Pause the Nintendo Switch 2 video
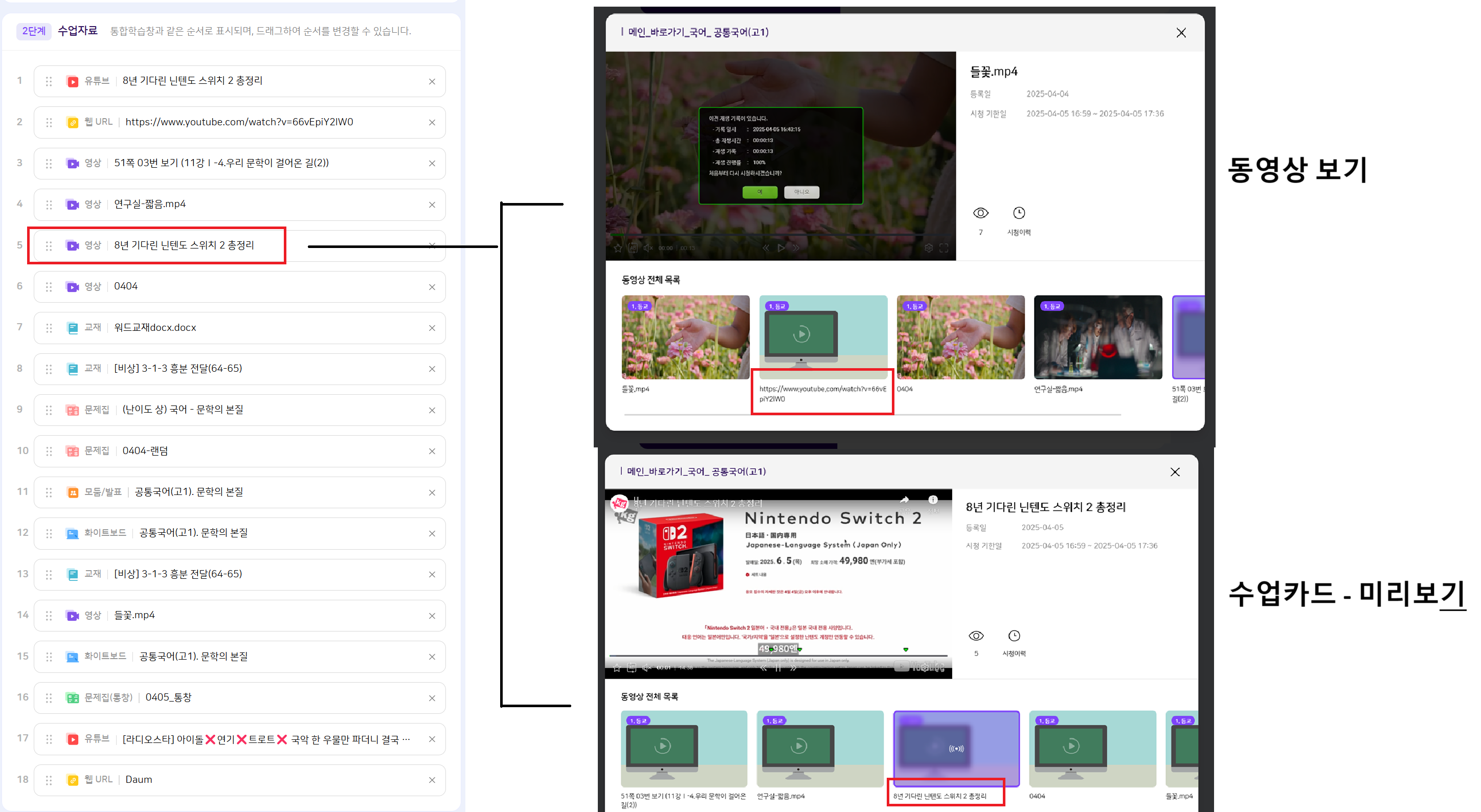Screen dimensions: 1481x812 click(x=778, y=668)
